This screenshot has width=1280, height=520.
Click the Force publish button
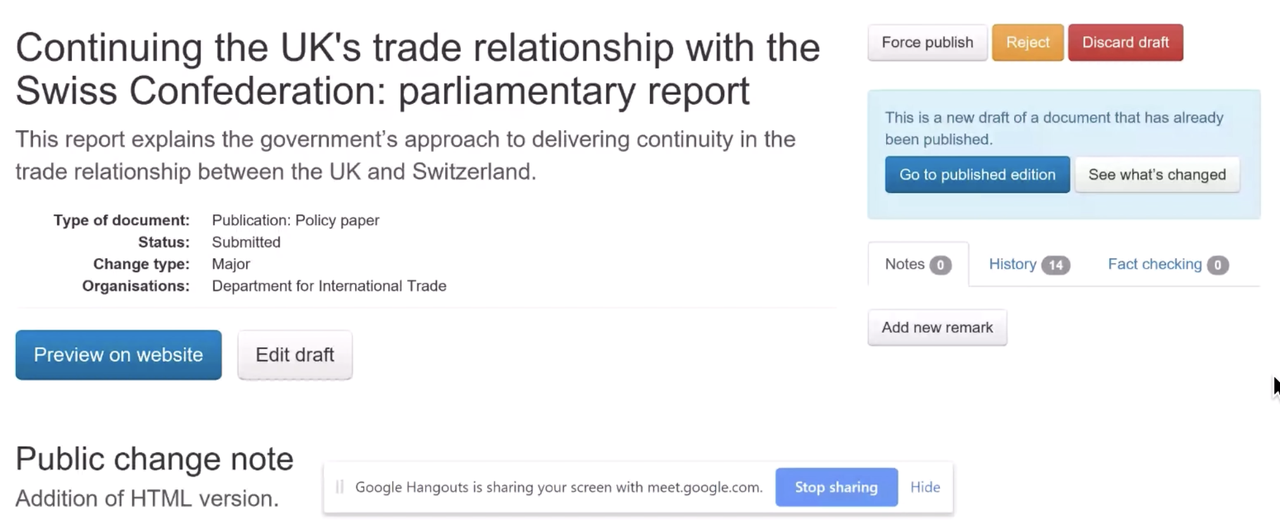(x=927, y=43)
